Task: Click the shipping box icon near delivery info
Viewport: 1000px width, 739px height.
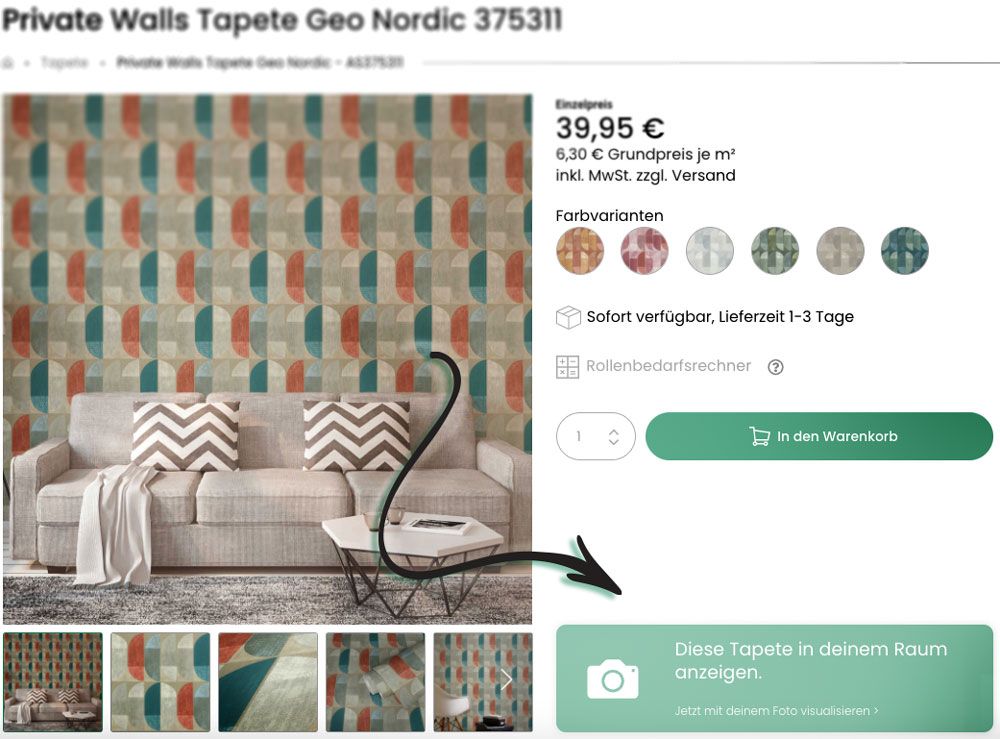Action: (570, 316)
